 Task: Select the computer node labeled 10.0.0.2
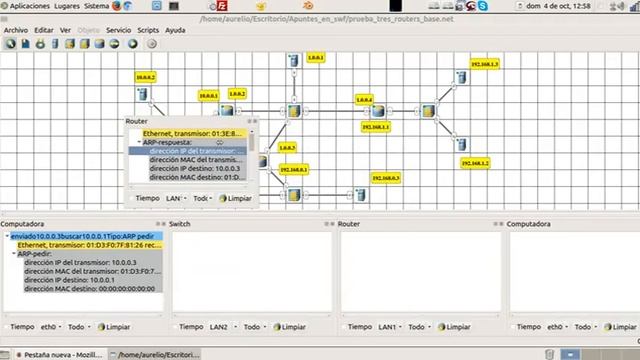[x=142, y=94]
